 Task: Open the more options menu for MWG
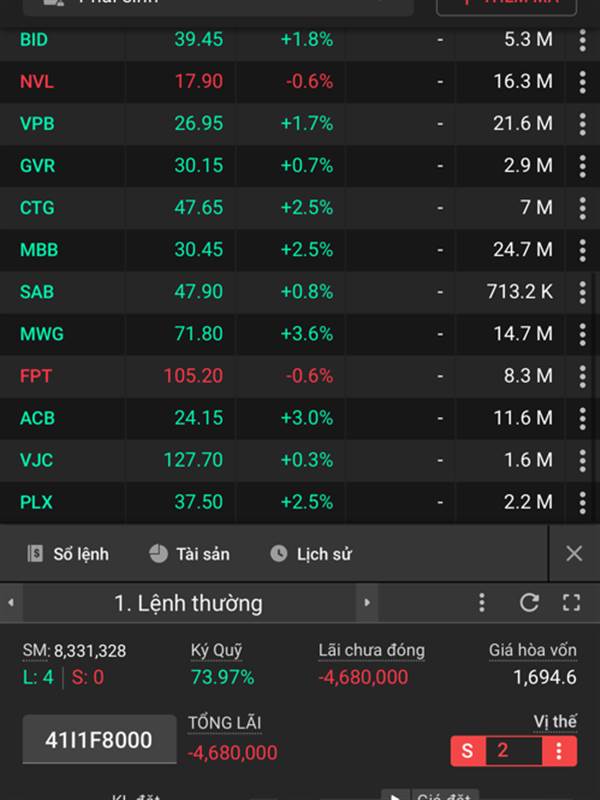coord(582,334)
